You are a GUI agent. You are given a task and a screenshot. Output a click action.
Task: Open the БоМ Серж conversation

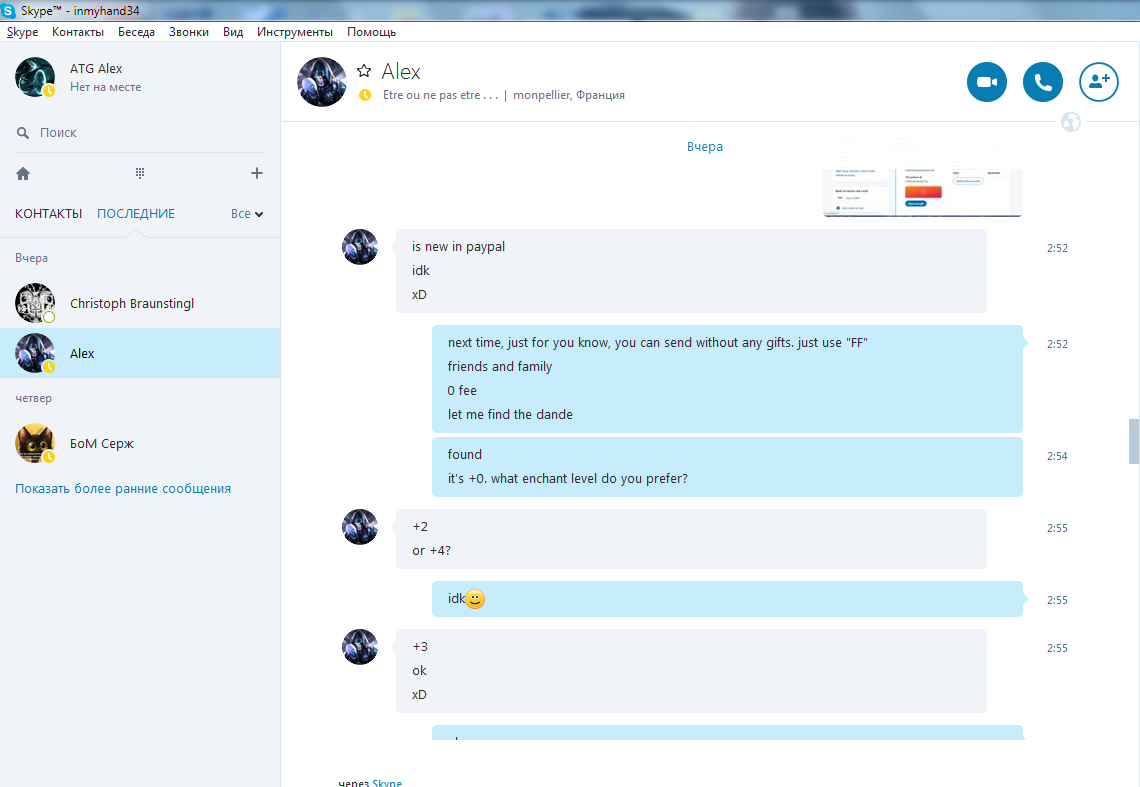[x=140, y=443]
